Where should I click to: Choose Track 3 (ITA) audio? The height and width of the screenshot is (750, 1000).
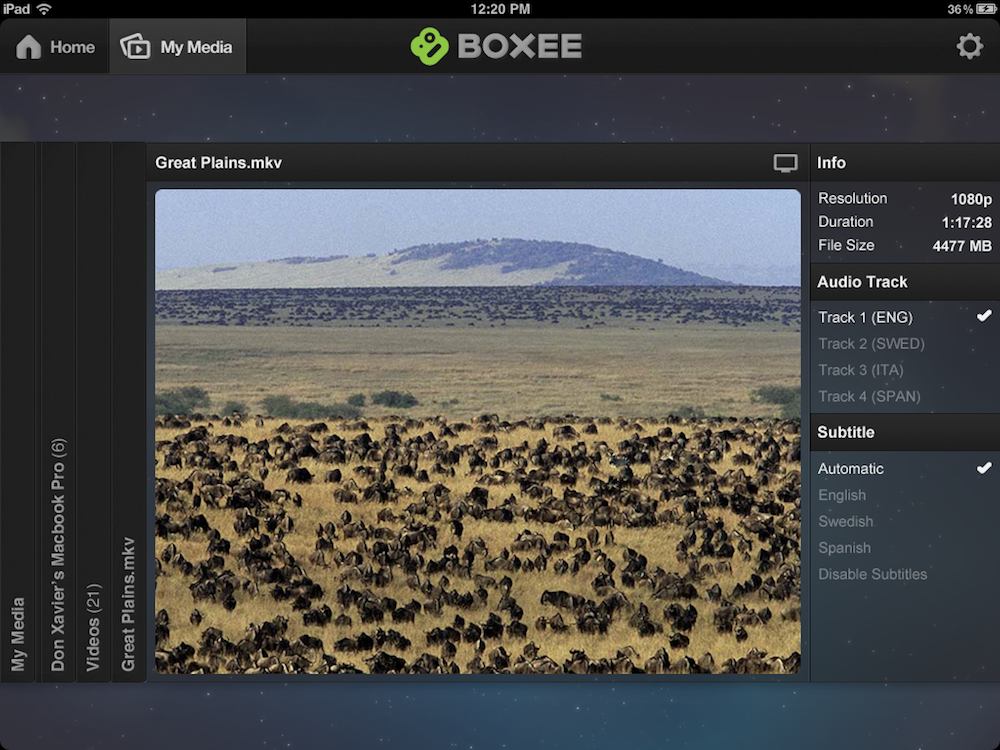click(860, 370)
